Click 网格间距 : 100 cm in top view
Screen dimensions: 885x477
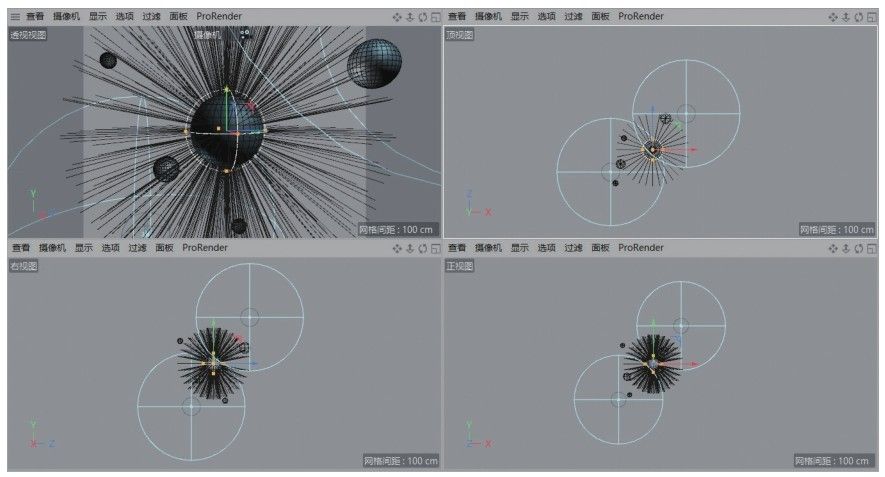click(836, 230)
